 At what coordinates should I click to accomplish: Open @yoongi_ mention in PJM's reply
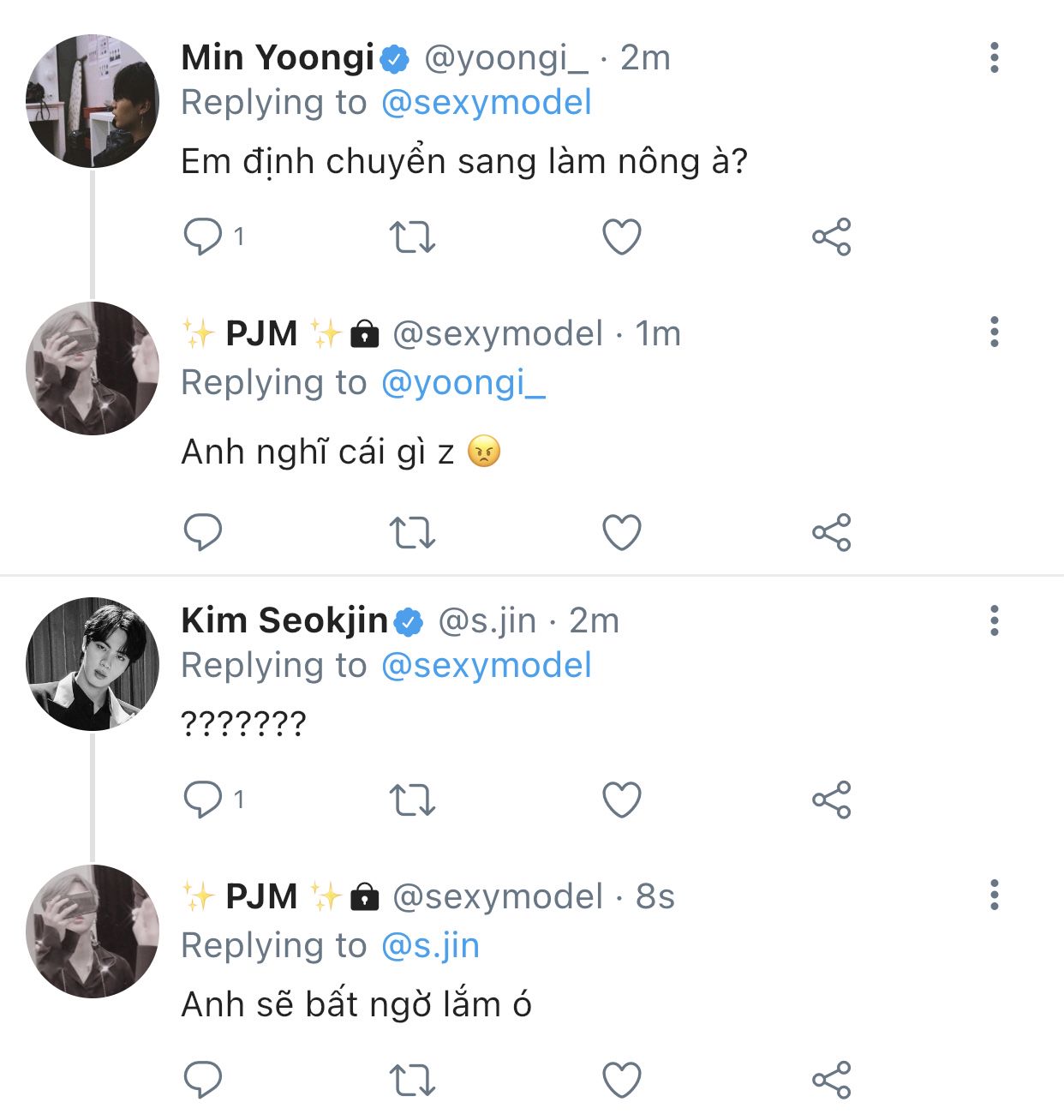tap(463, 383)
